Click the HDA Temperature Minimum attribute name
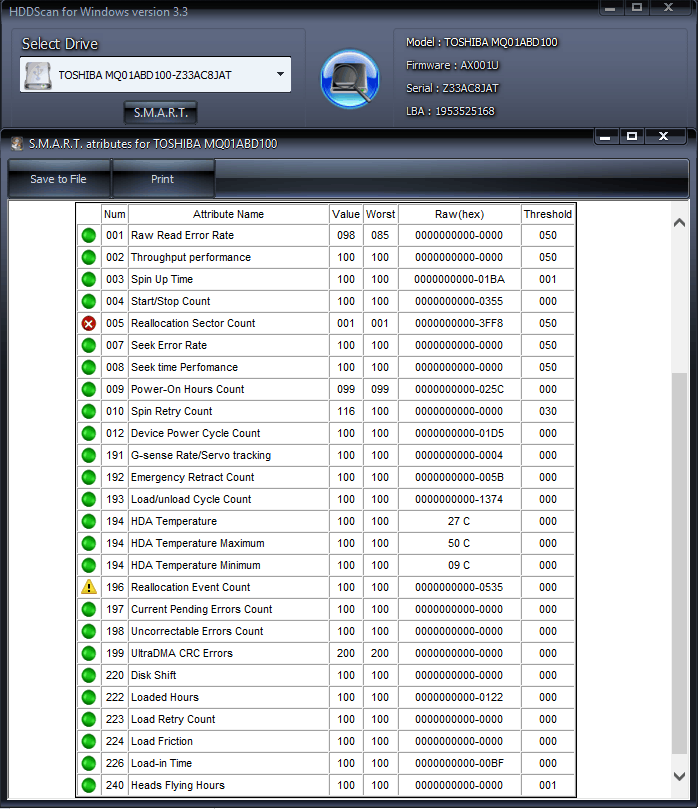Image resolution: width=698 pixels, height=809 pixels. pos(196,565)
